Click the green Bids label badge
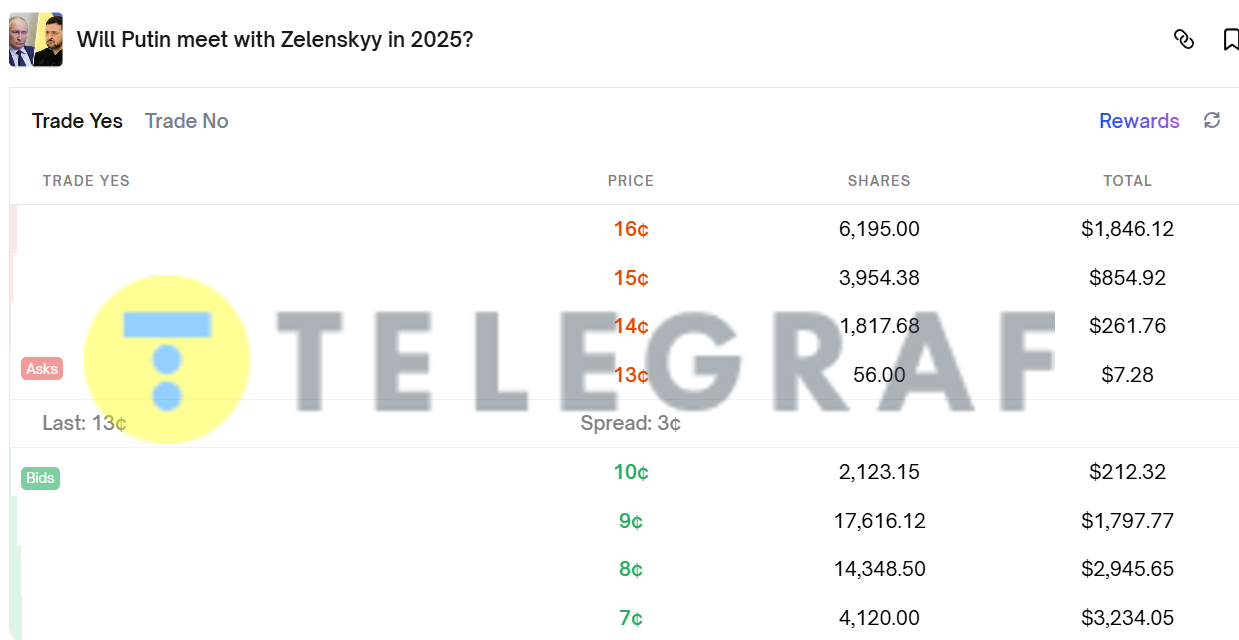This screenshot has width=1239, height=640. click(x=40, y=478)
